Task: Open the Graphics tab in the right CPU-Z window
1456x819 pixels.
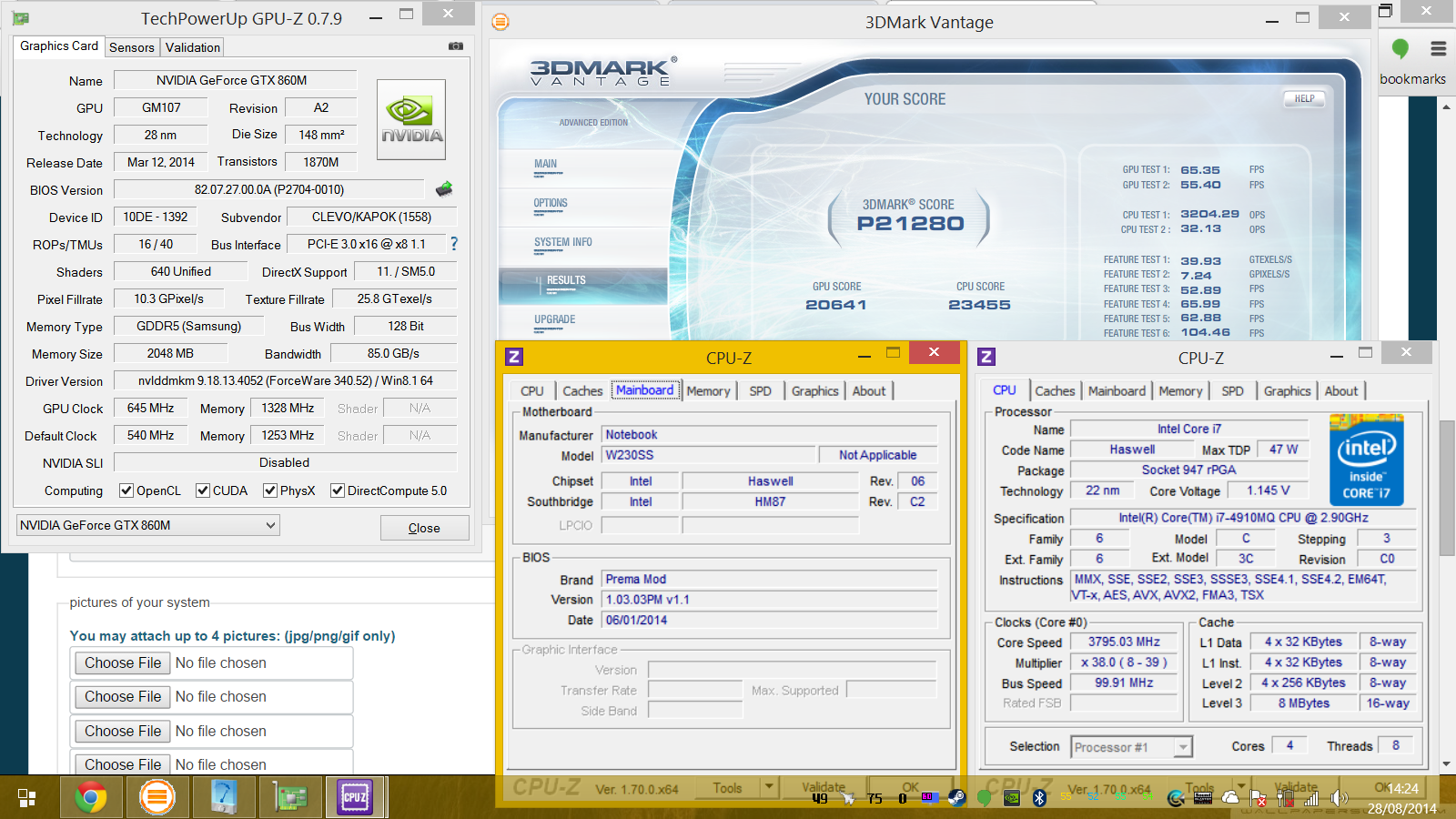Action: [1288, 390]
